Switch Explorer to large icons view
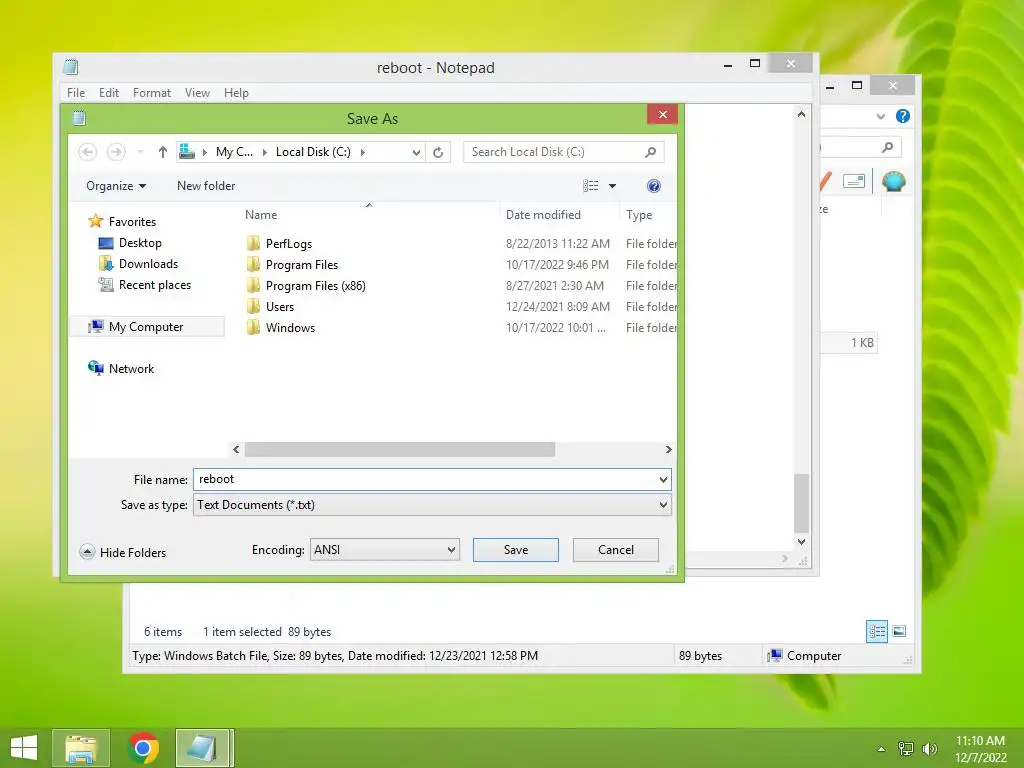1024x768 pixels. [x=899, y=632]
